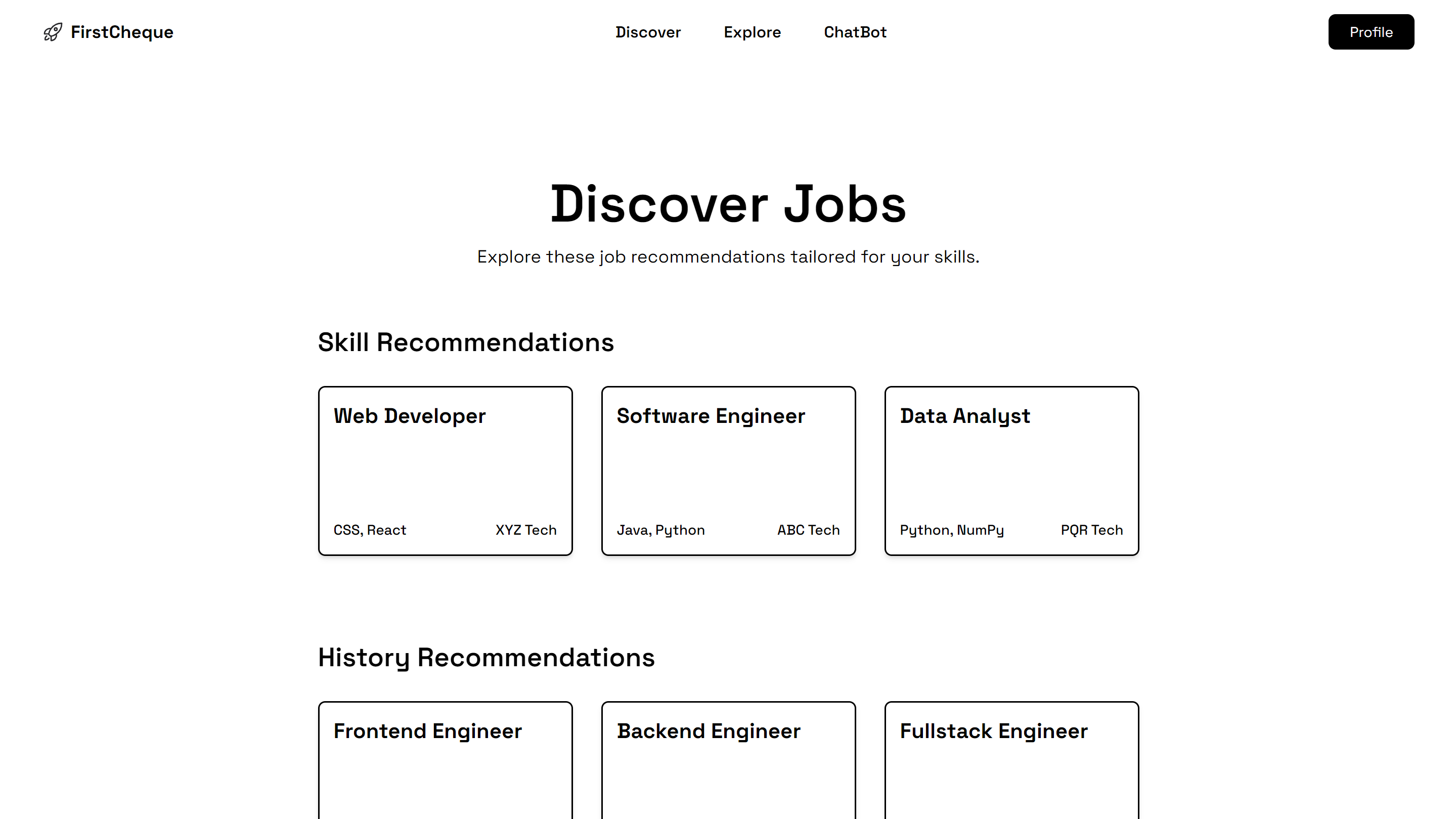Click the 'Java, Python' skills text
This screenshot has width=1456, height=819.
661,530
